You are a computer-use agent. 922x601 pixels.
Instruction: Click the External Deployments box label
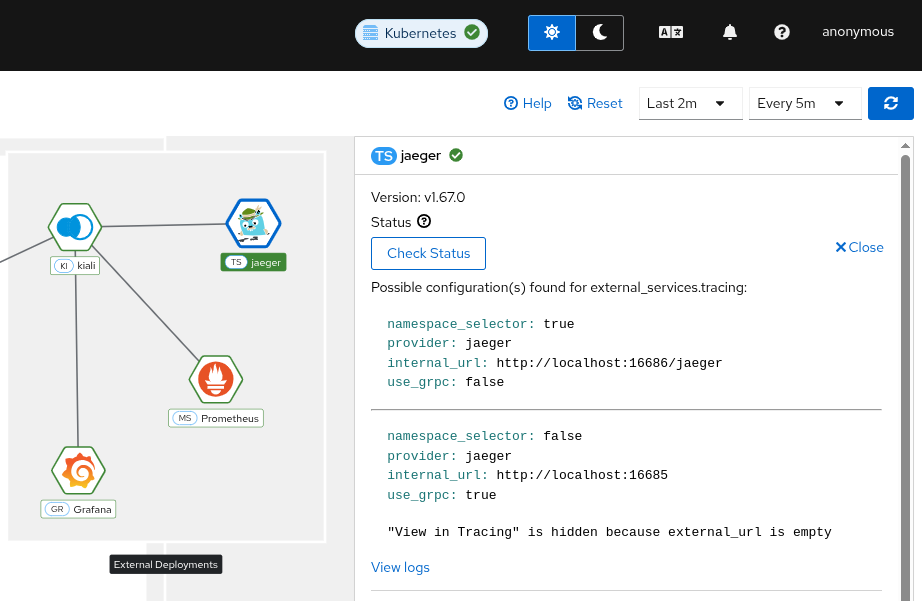(x=166, y=565)
